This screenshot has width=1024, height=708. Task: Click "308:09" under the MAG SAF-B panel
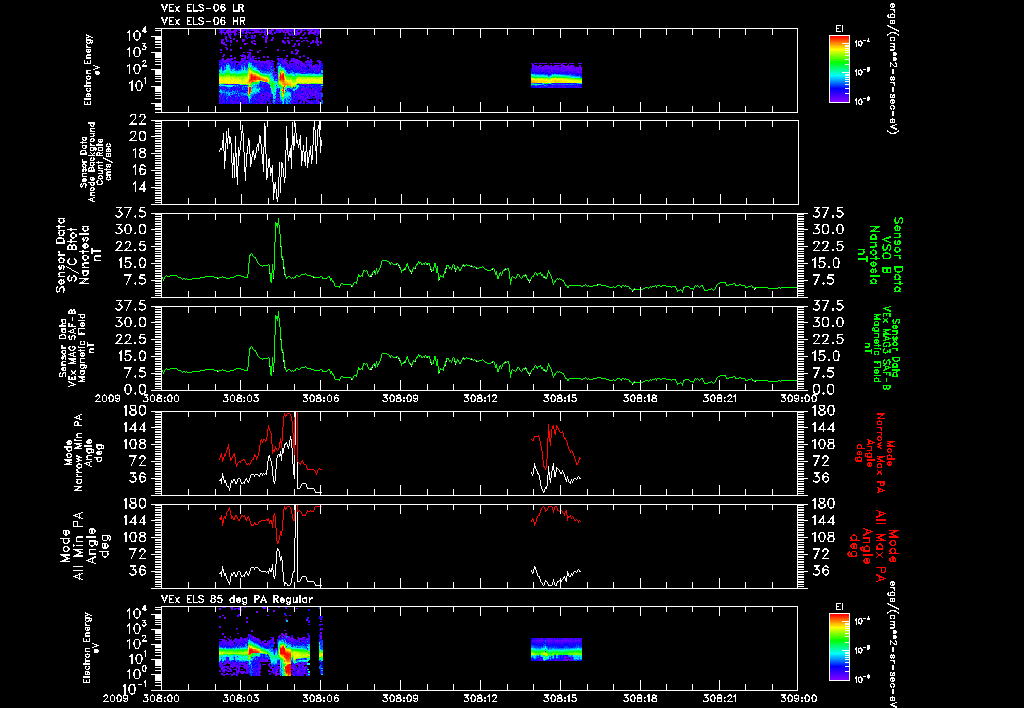coord(400,398)
